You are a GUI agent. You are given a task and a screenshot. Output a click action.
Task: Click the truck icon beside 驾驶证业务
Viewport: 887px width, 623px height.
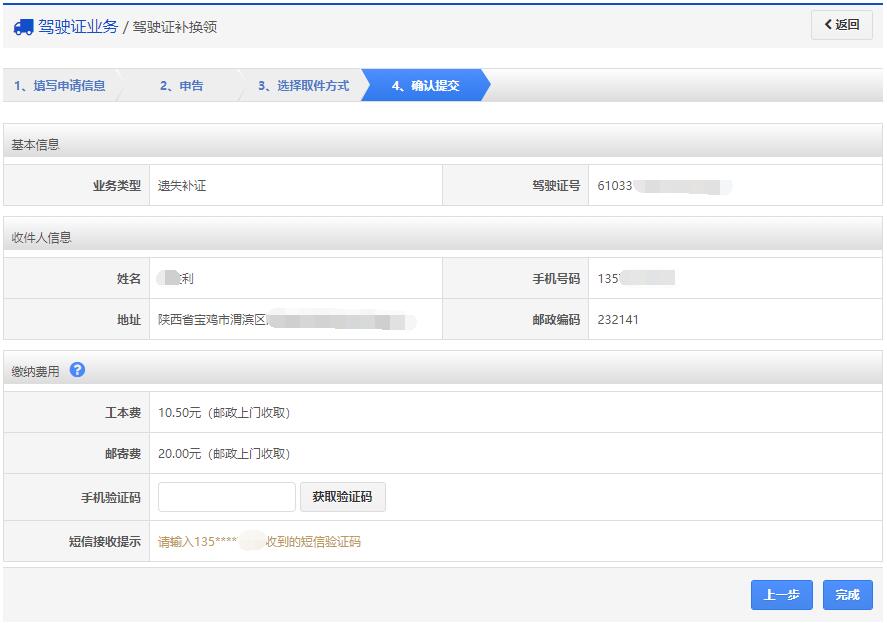tap(22, 27)
